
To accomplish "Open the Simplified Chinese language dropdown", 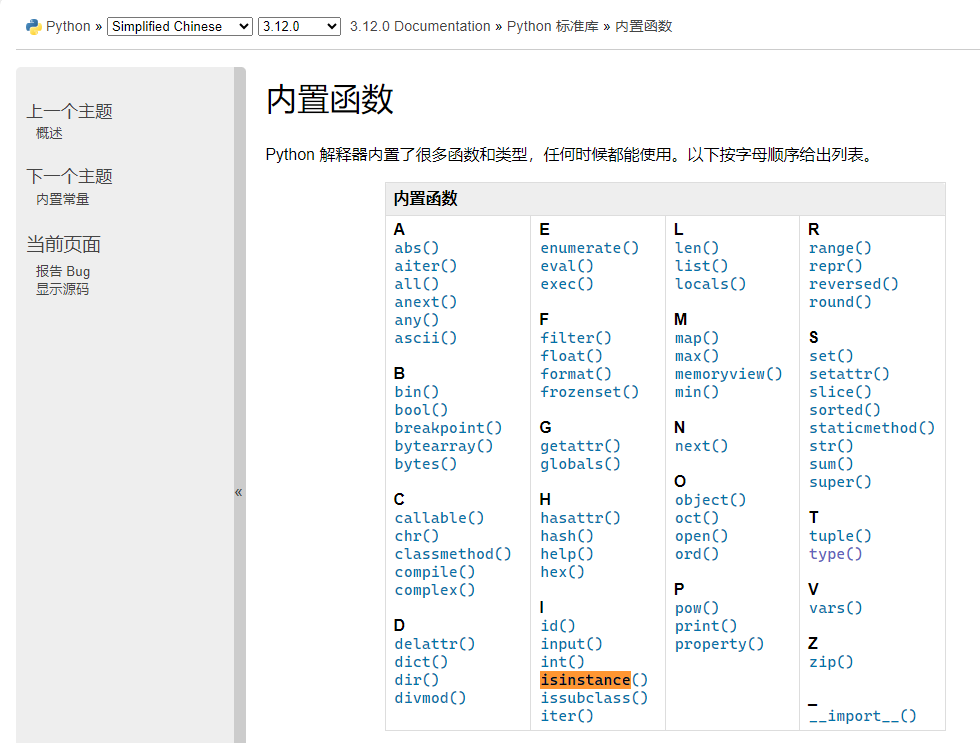I will (x=179, y=26).
